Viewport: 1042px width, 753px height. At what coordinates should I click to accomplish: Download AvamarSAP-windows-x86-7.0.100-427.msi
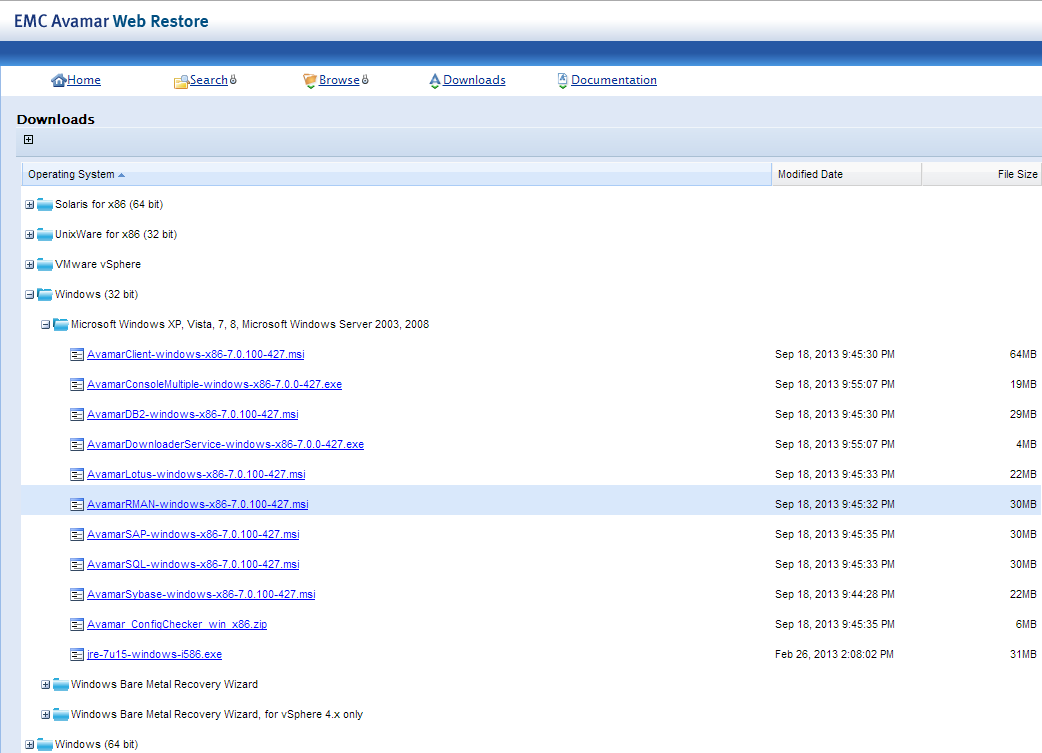pyautogui.click(x=193, y=534)
